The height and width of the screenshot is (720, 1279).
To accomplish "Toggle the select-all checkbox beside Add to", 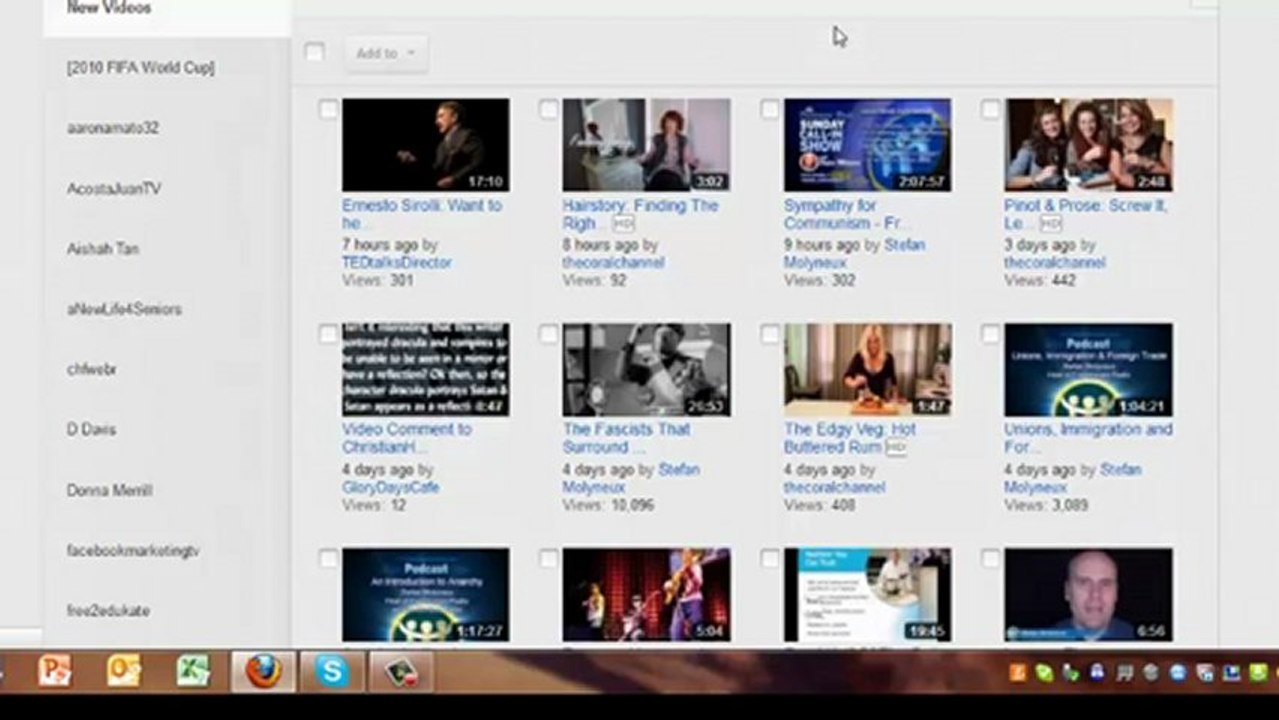I will 314,52.
